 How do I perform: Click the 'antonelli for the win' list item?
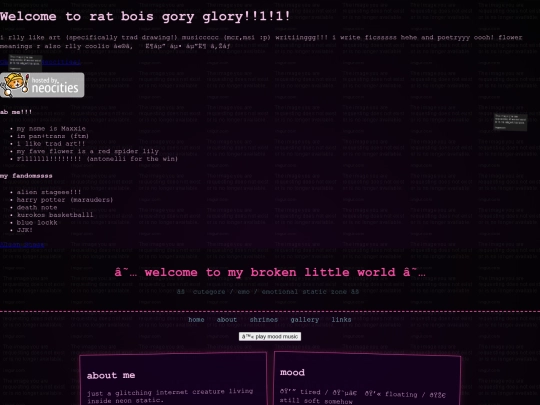point(97,159)
